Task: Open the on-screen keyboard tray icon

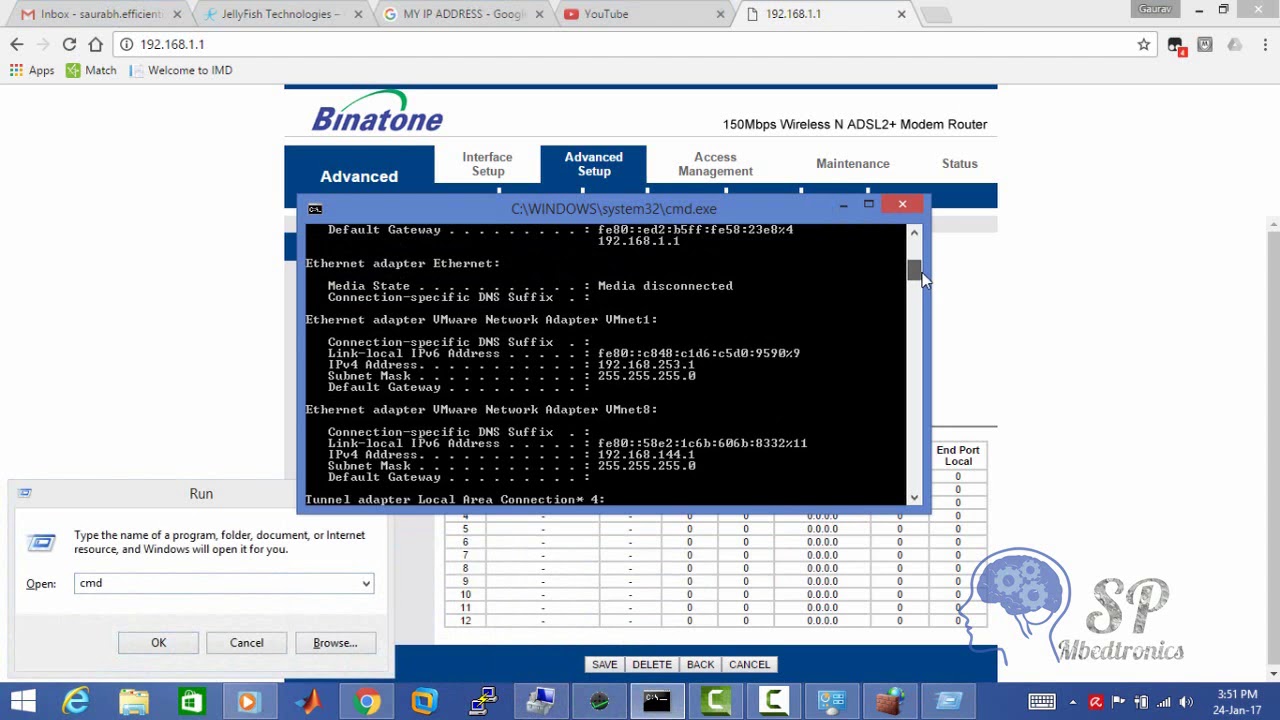Action: pos(1042,702)
